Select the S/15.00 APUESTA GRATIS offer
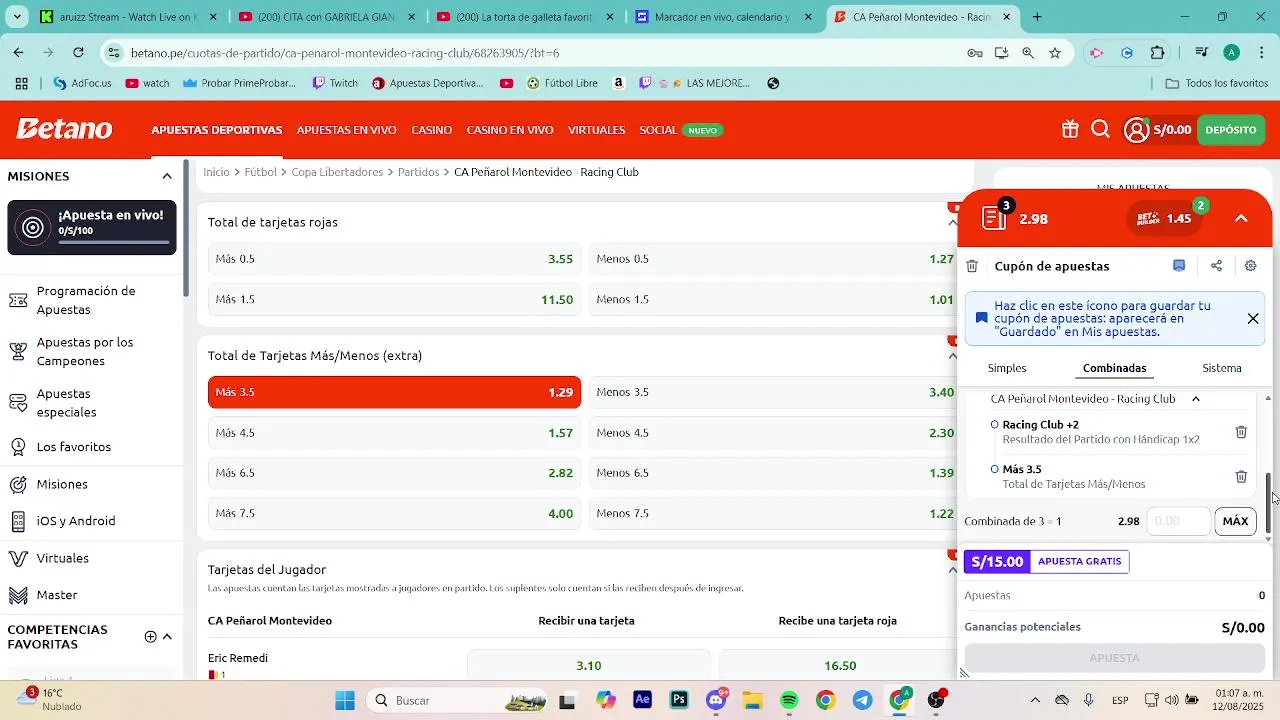Screen dimensions: 1280x720 point(1046,562)
